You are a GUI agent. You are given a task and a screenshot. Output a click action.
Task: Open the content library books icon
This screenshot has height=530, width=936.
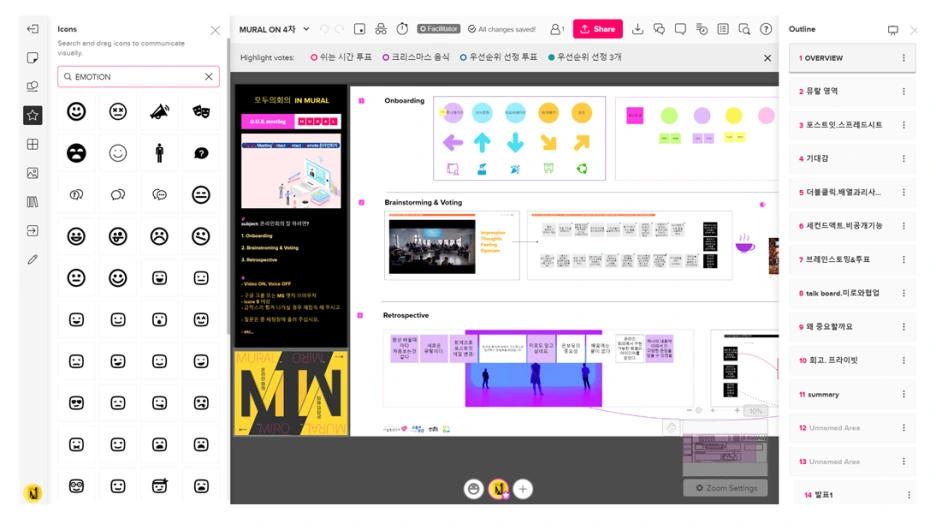pyautogui.click(x=33, y=202)
